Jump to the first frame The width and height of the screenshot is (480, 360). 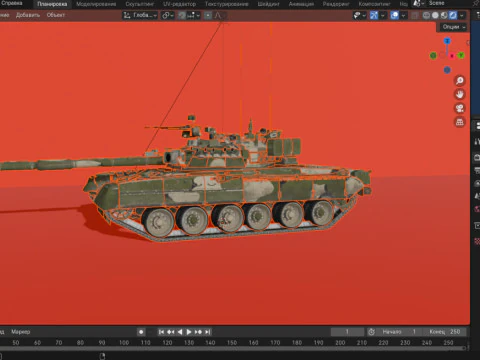tap(161, 332)
